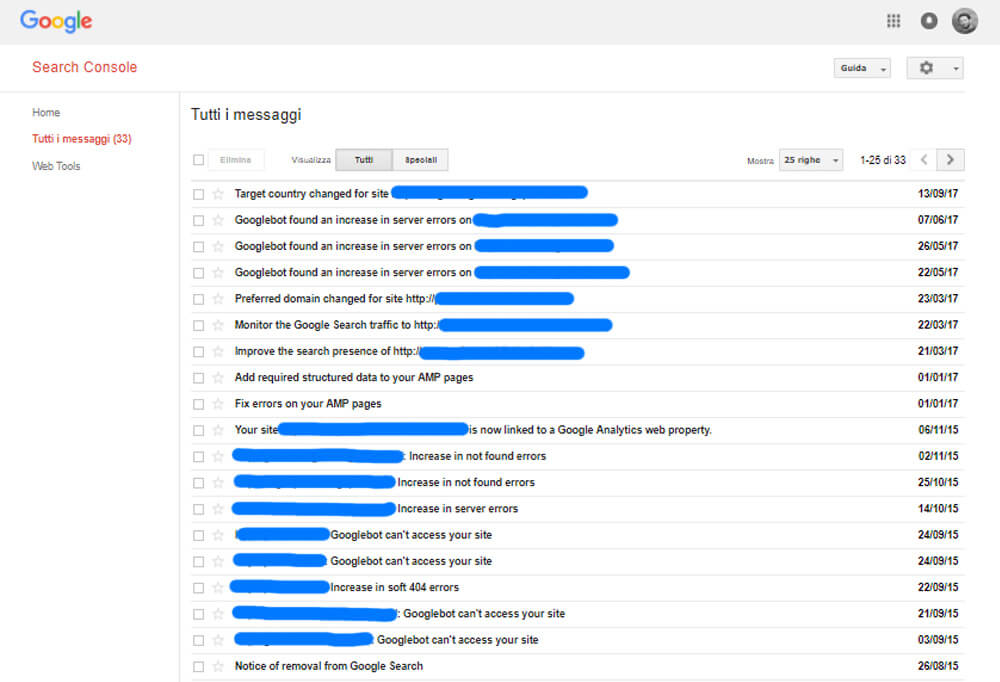Star the Add required structured data message
Screen dimensions: 1000x682
pos(218,378)
